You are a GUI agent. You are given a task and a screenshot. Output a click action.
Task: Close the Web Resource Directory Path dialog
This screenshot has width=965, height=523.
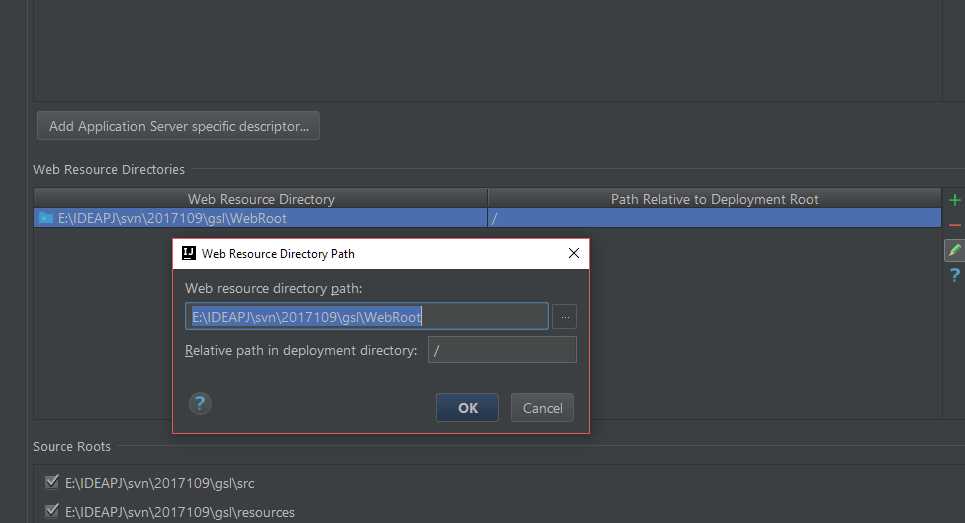[574, 254]
